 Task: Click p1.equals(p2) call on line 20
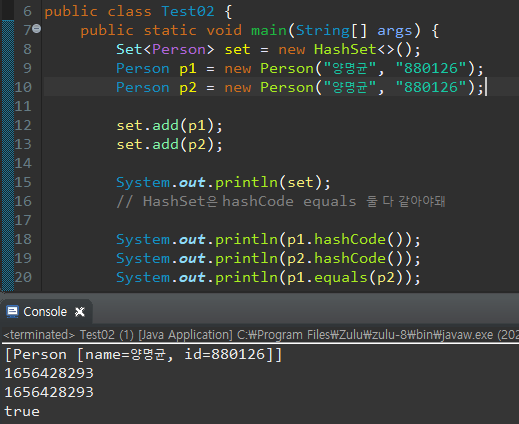[345, 278]
